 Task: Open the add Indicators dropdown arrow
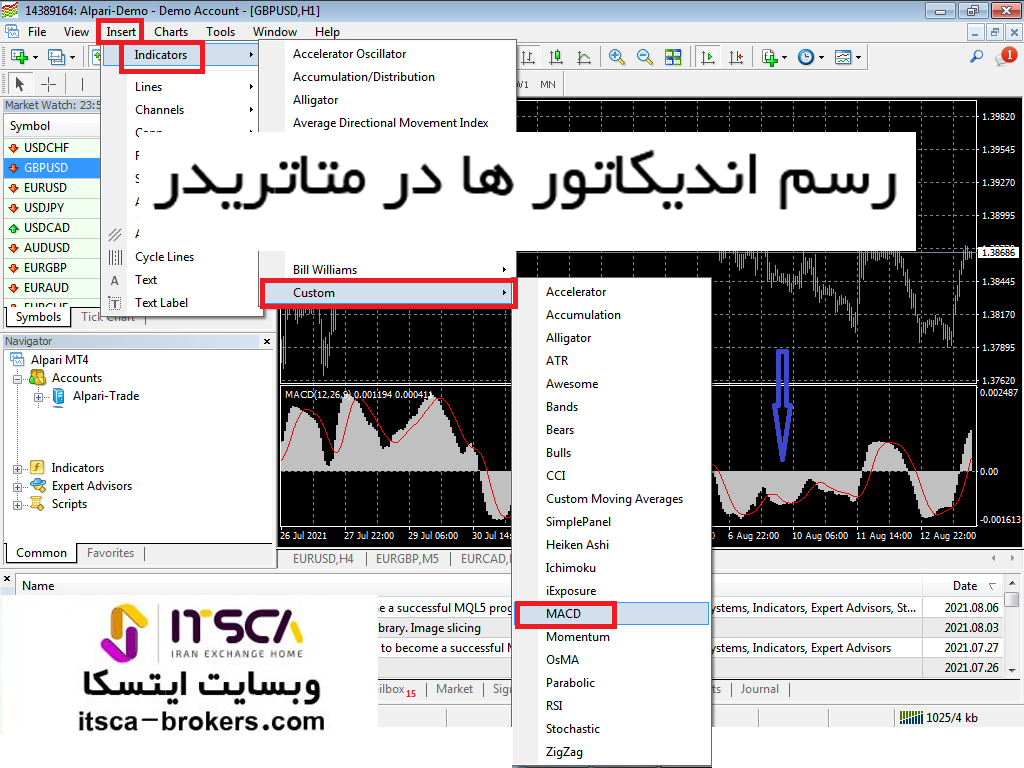click(784, 57)
